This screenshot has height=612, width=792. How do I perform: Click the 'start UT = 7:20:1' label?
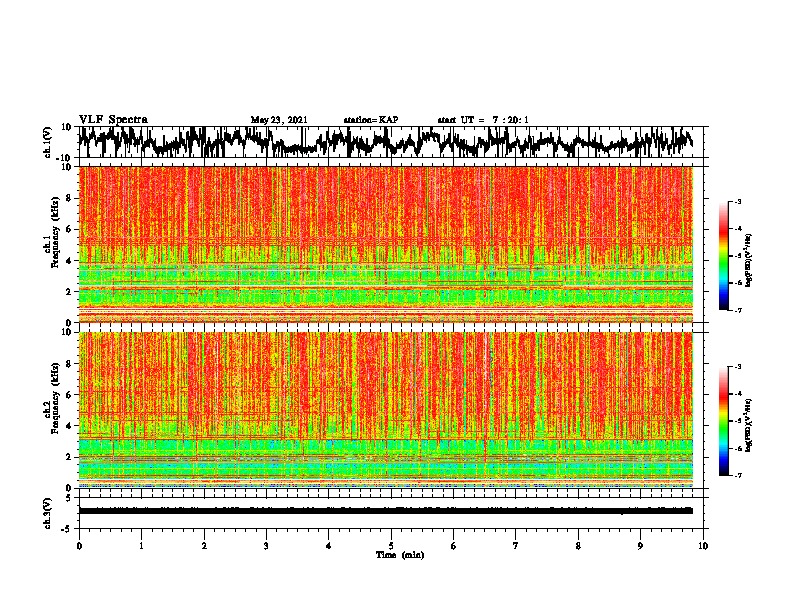click(x=483, y=120)
